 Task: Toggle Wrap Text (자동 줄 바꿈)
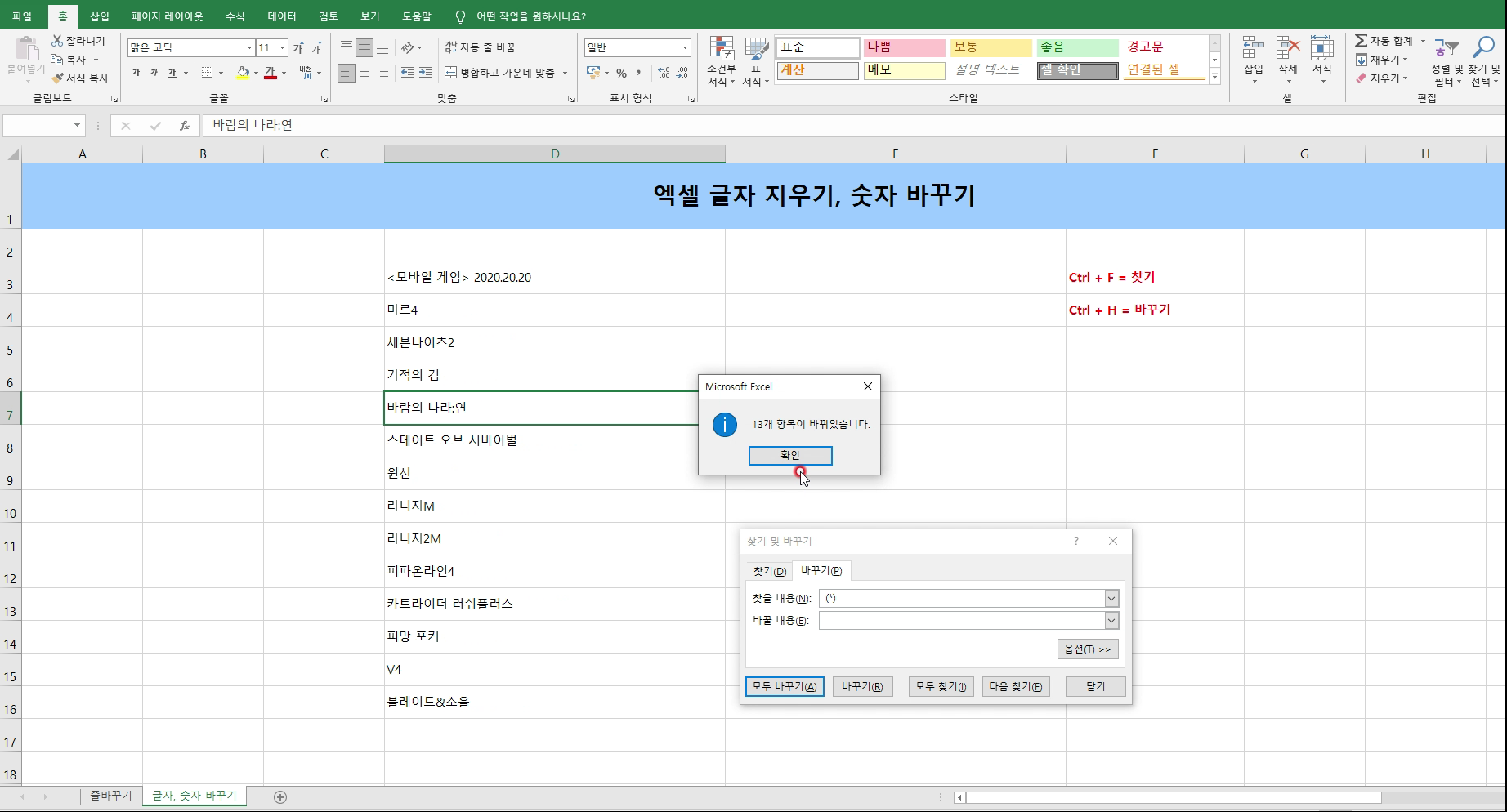(480, 47)
